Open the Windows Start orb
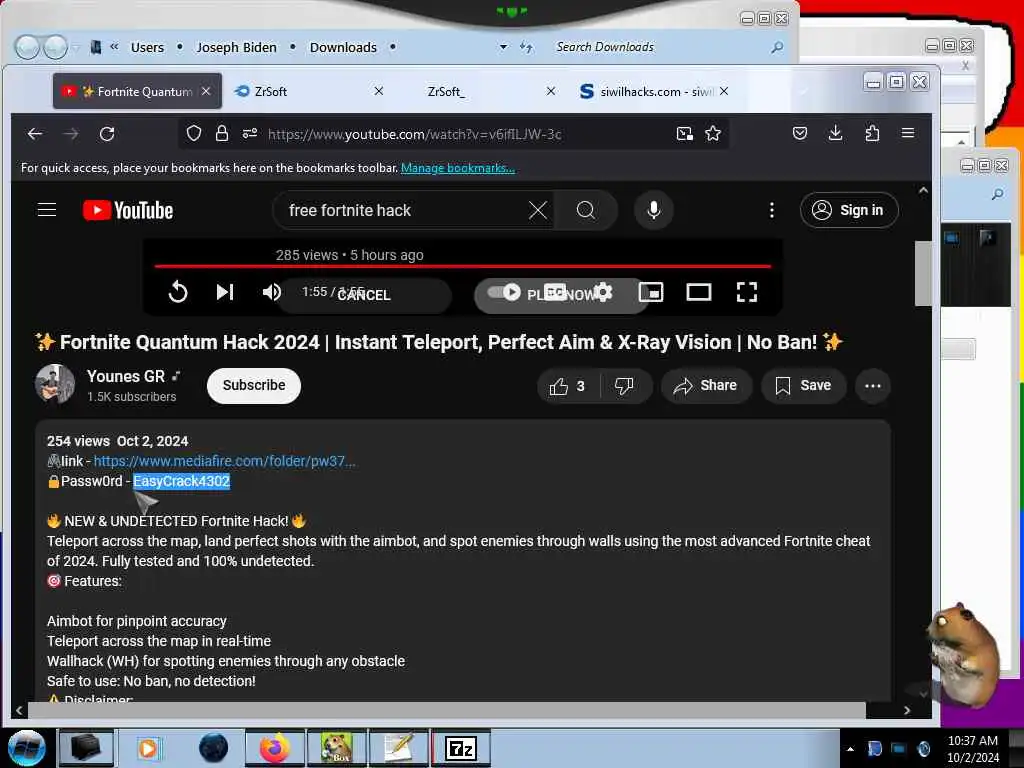Screen dimensions: 1024x768 coord(27,748)
